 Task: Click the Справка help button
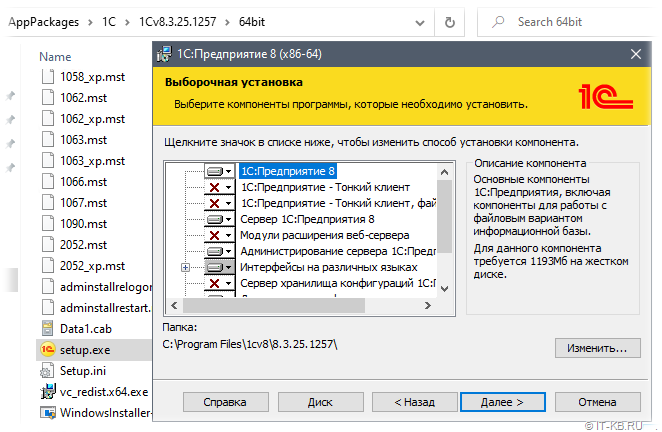225,402
